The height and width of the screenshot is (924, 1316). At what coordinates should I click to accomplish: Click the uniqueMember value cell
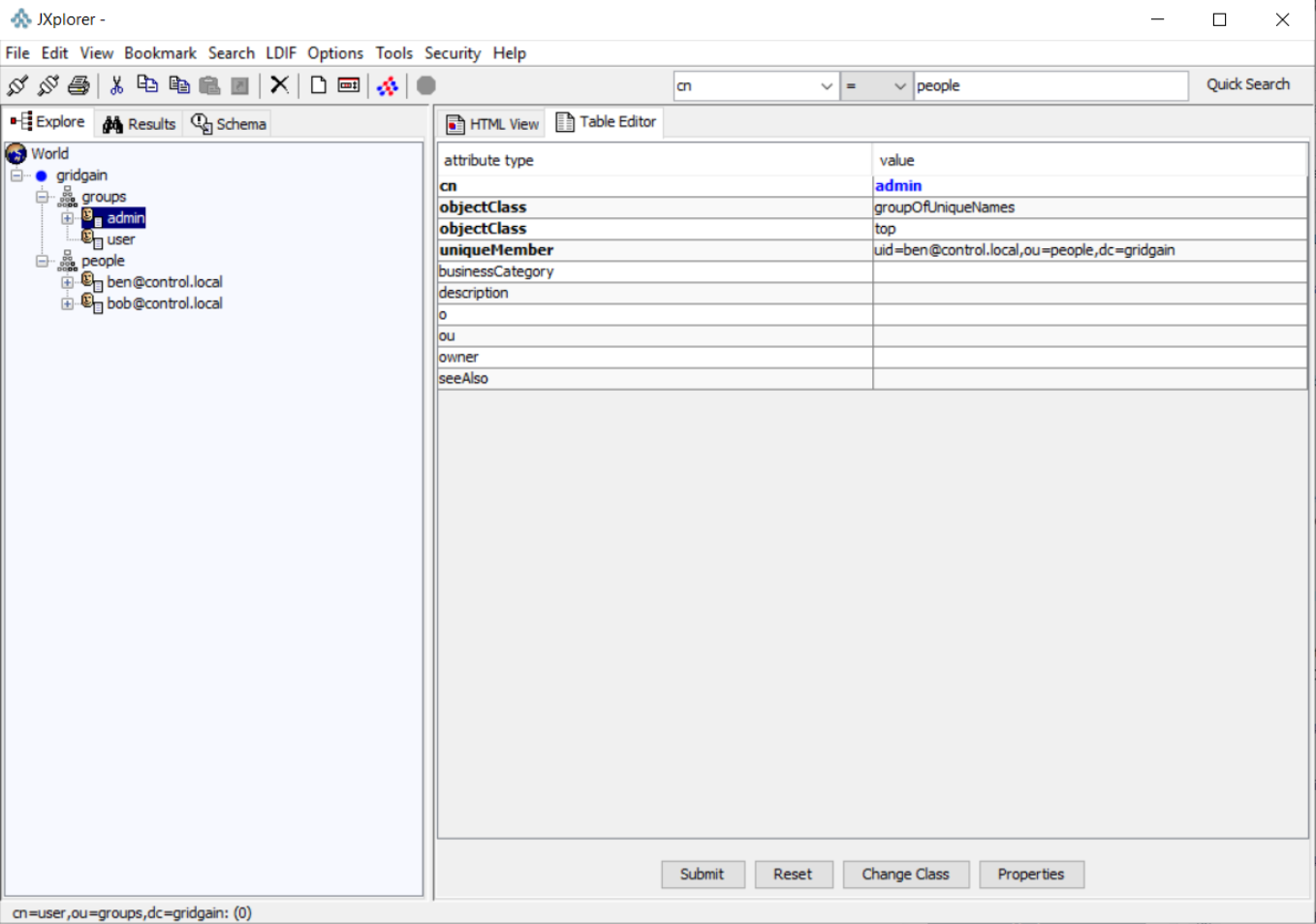pos(1089,250)
